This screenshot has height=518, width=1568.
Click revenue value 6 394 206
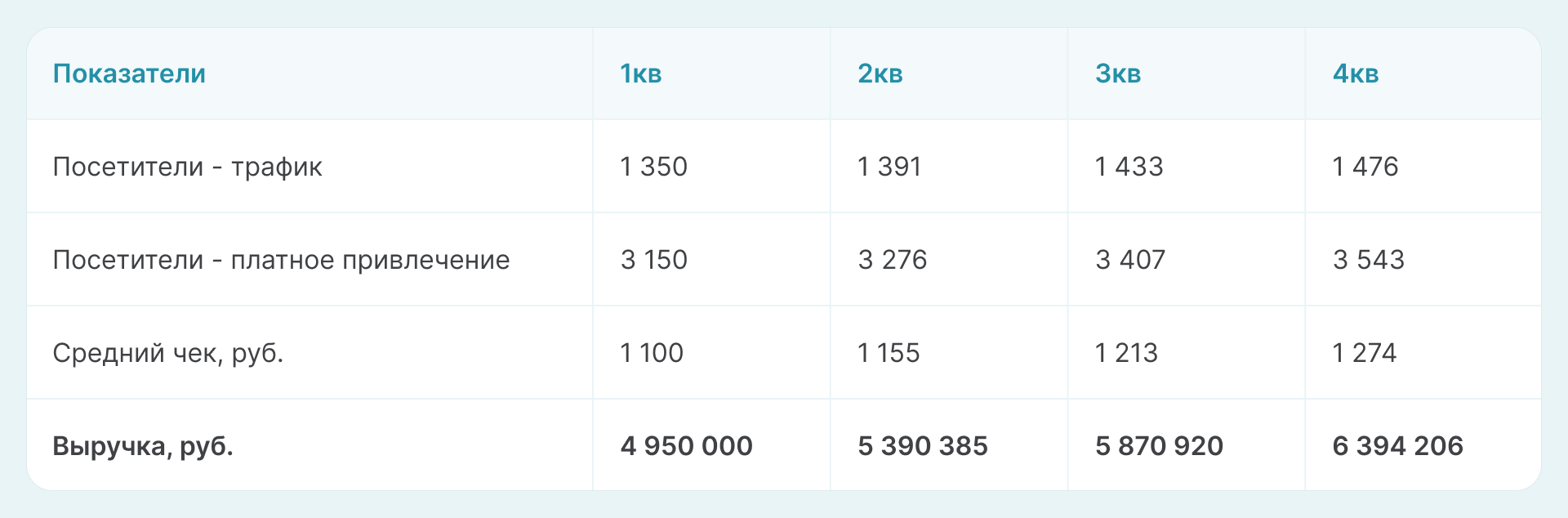(1397, 446)
